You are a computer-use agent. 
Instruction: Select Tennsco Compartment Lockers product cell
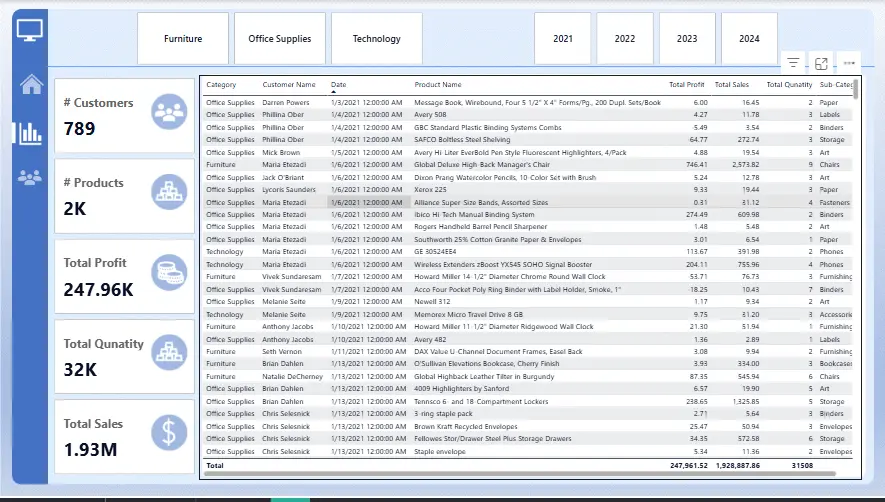click(481, 401)
